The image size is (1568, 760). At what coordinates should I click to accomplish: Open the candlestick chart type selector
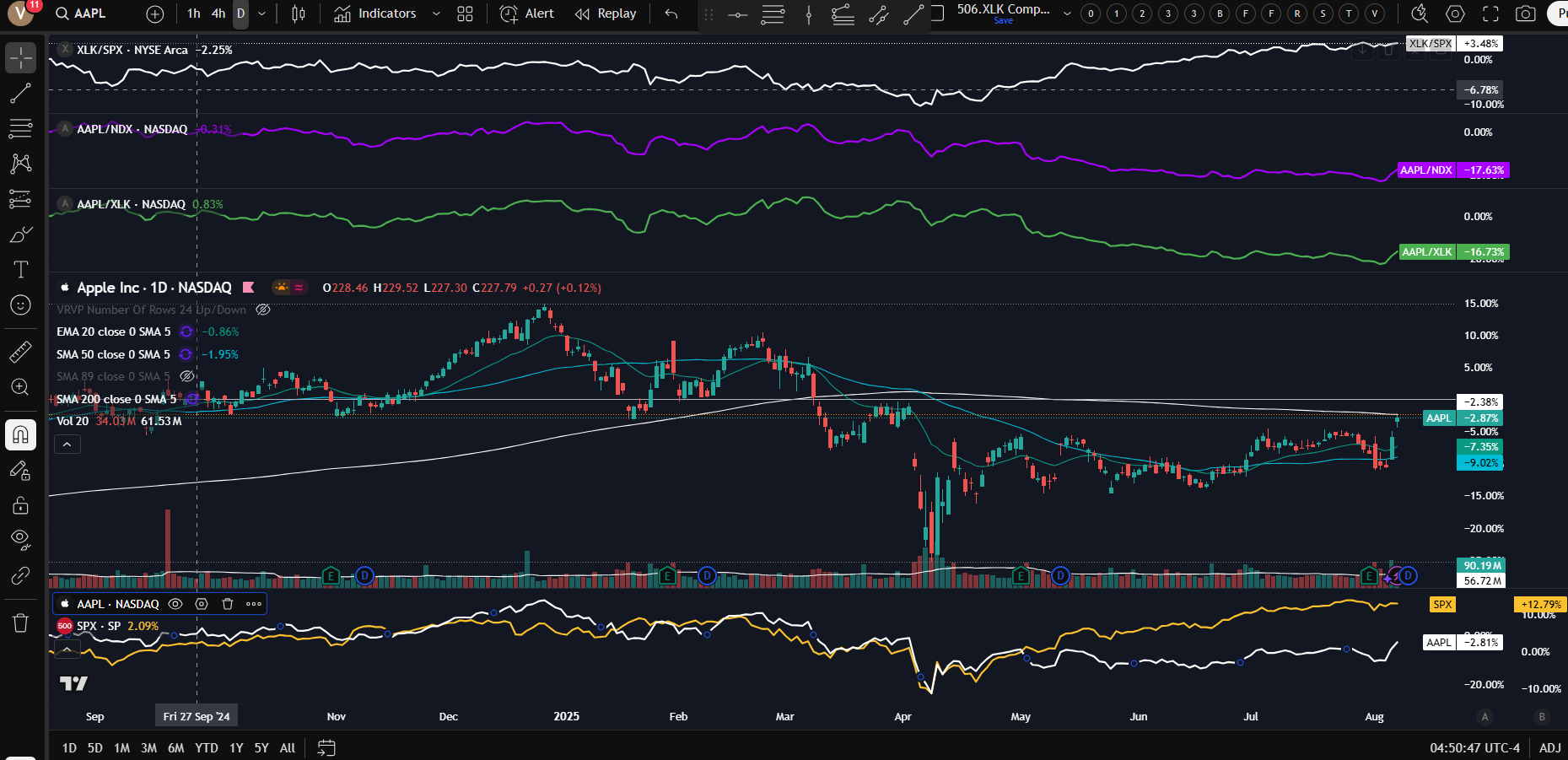(x=299, y=13)
